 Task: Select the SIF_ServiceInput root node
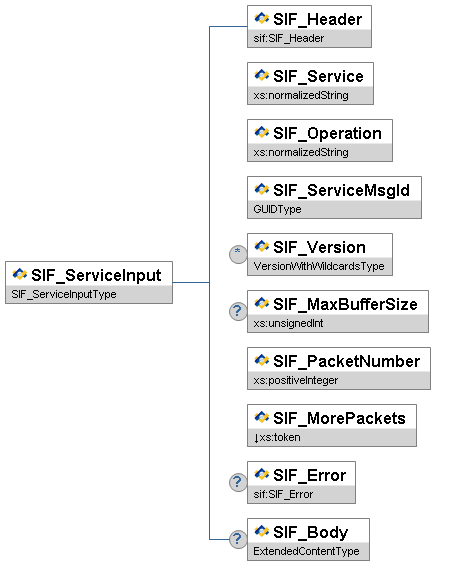pos(89,282)
